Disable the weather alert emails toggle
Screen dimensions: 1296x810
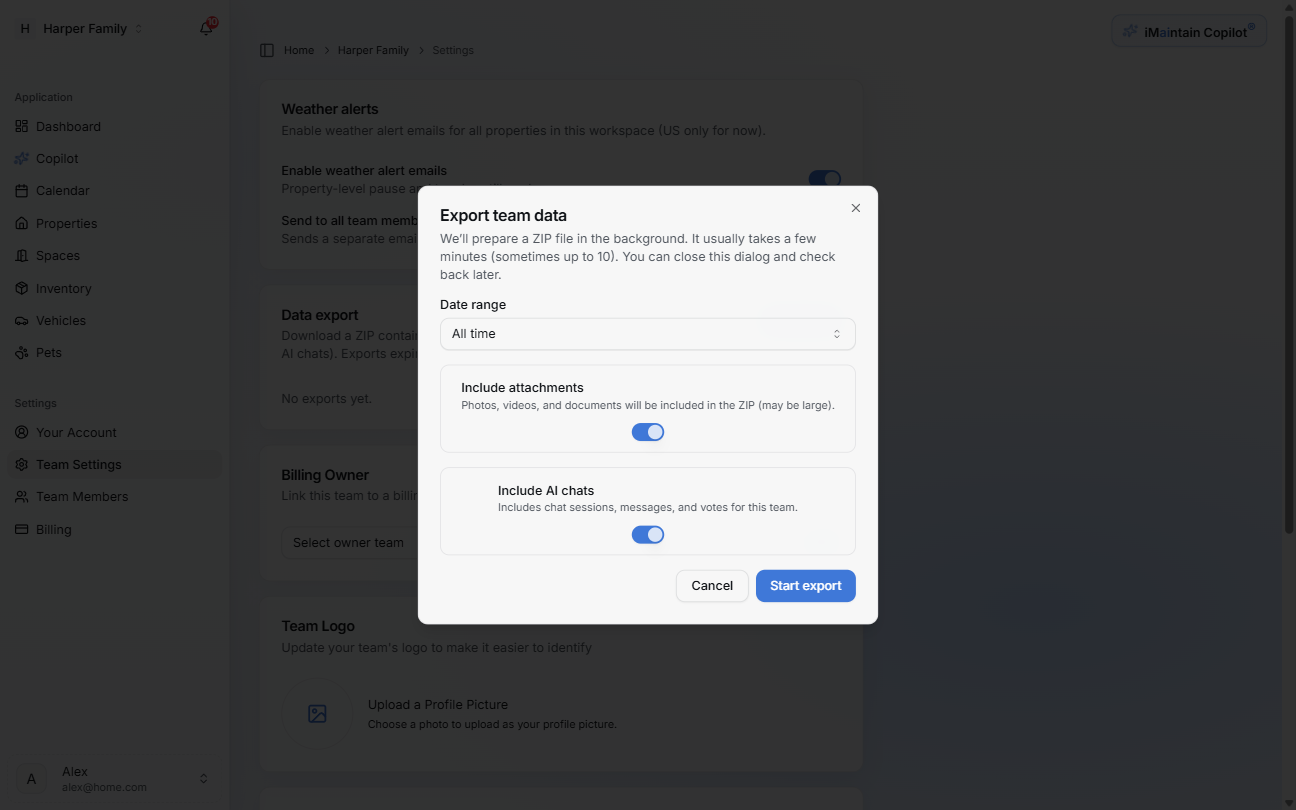pyautogui.click(x=824, y=179)
